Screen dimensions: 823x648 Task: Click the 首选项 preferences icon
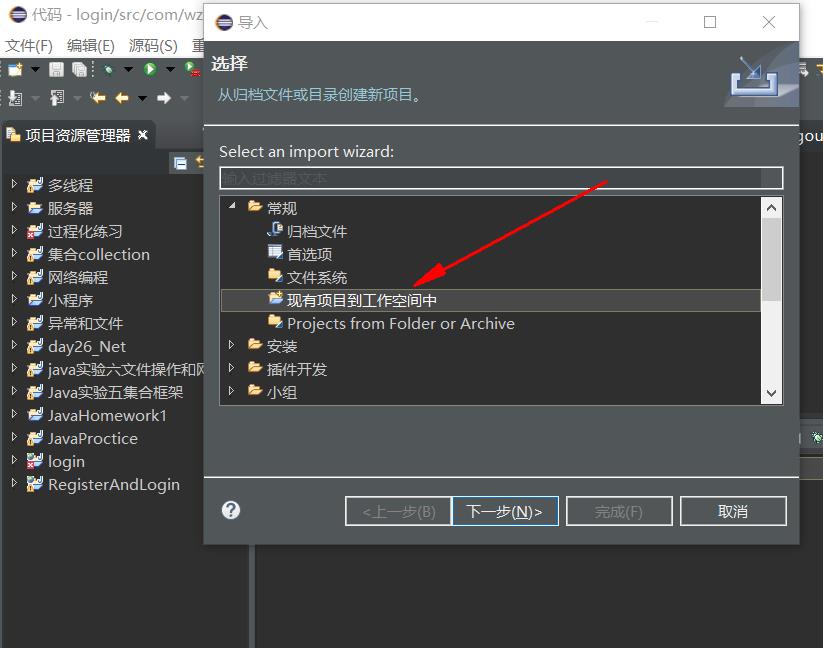click(x=275, y=252)
